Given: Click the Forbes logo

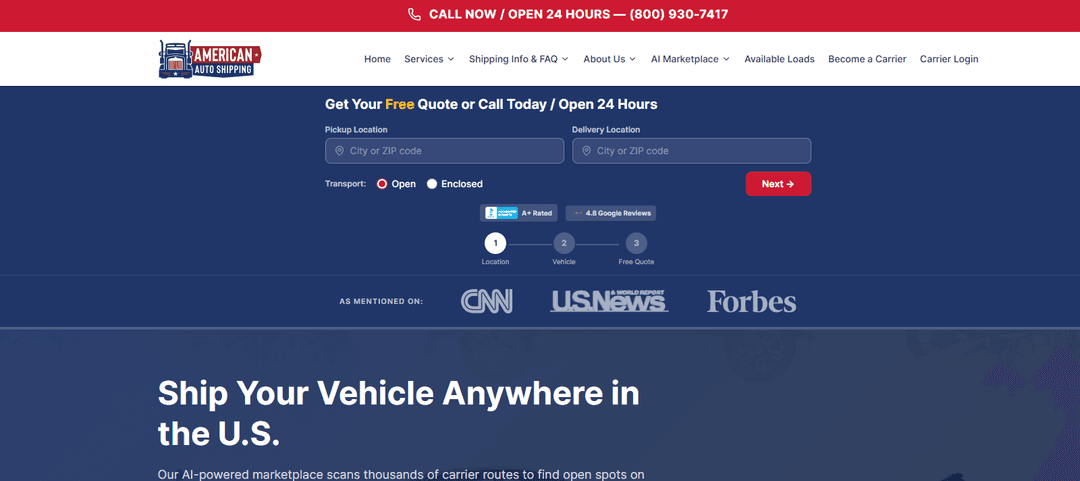Looking at the screenshot, I should 751,302.
